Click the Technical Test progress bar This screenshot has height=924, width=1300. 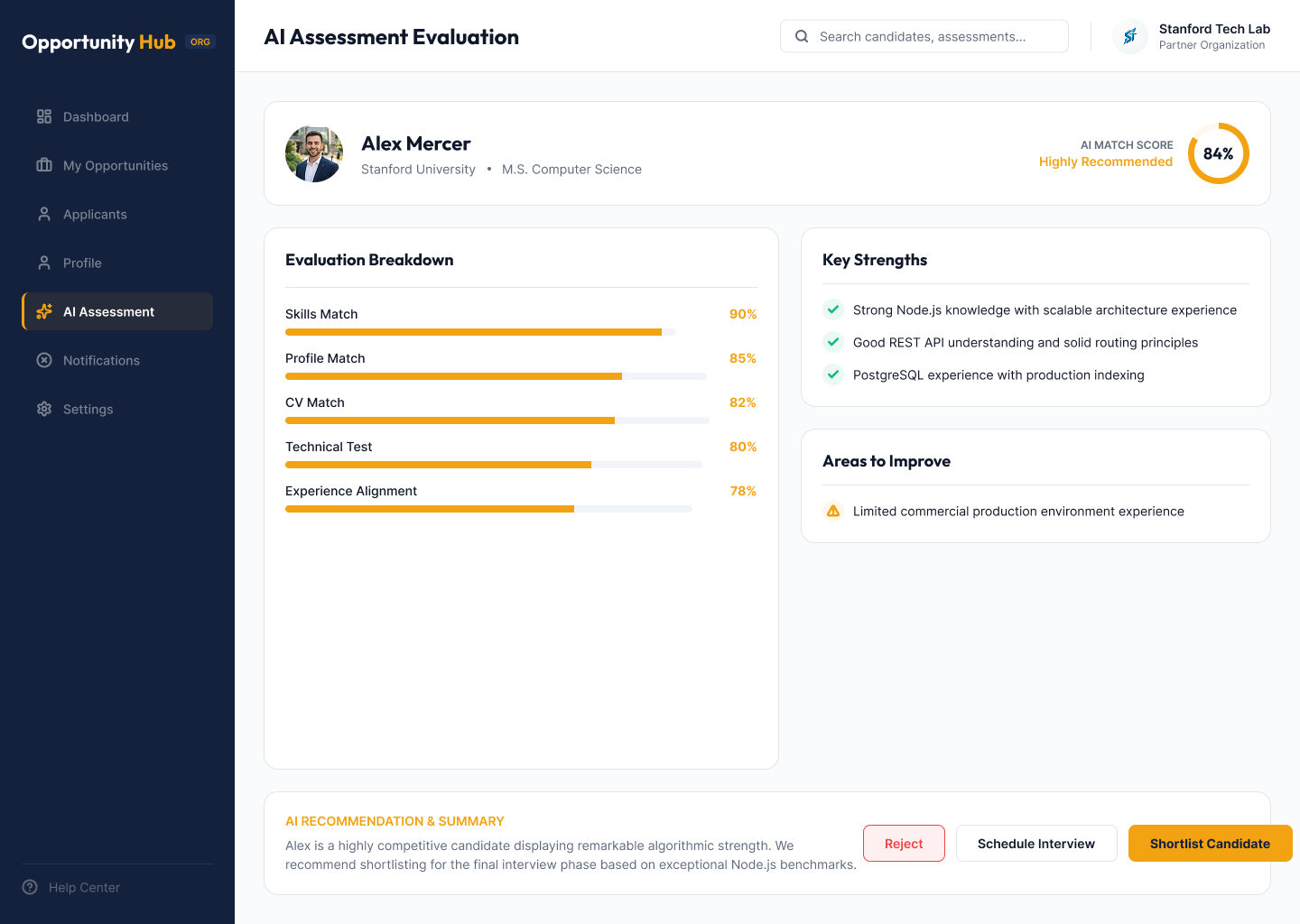click(x=494, y=465)
